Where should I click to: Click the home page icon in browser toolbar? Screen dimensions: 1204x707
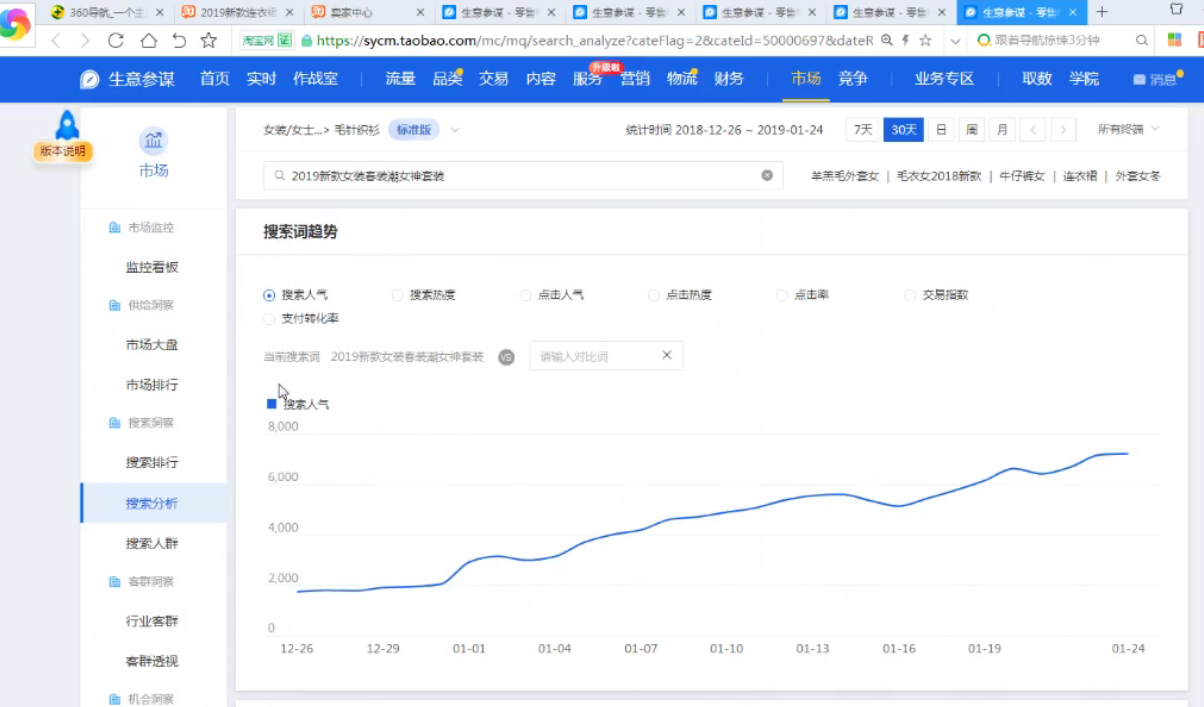click(148, 41)
